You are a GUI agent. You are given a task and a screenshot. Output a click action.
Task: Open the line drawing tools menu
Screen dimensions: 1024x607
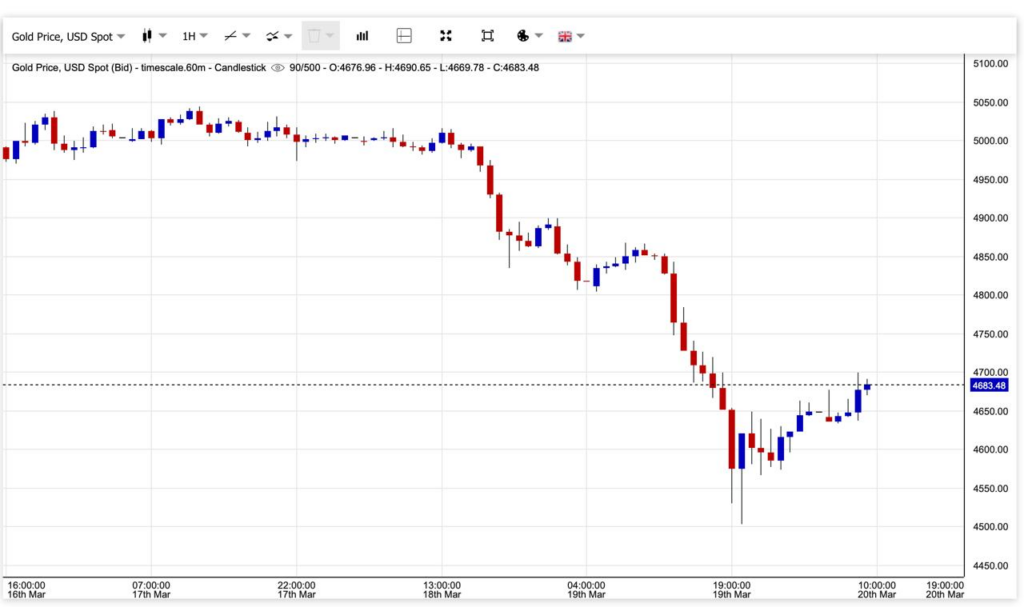tap(236, 36)
